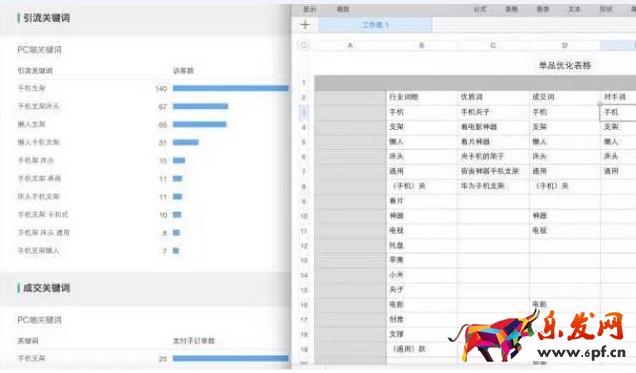The height and width of the screenshot is (373, 636).
Task: Select the 工作表 1 sheet tab
Action: [x=375, y=25]
